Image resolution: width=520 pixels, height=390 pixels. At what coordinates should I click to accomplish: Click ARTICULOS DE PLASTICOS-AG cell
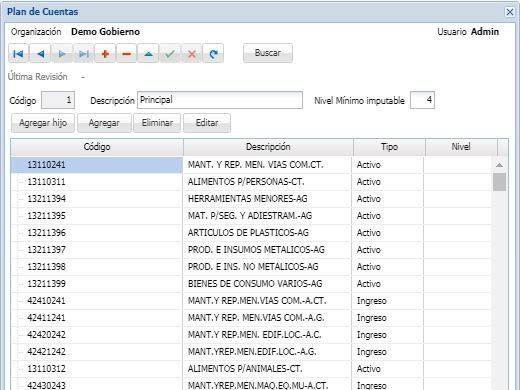(x=267, y=233)
